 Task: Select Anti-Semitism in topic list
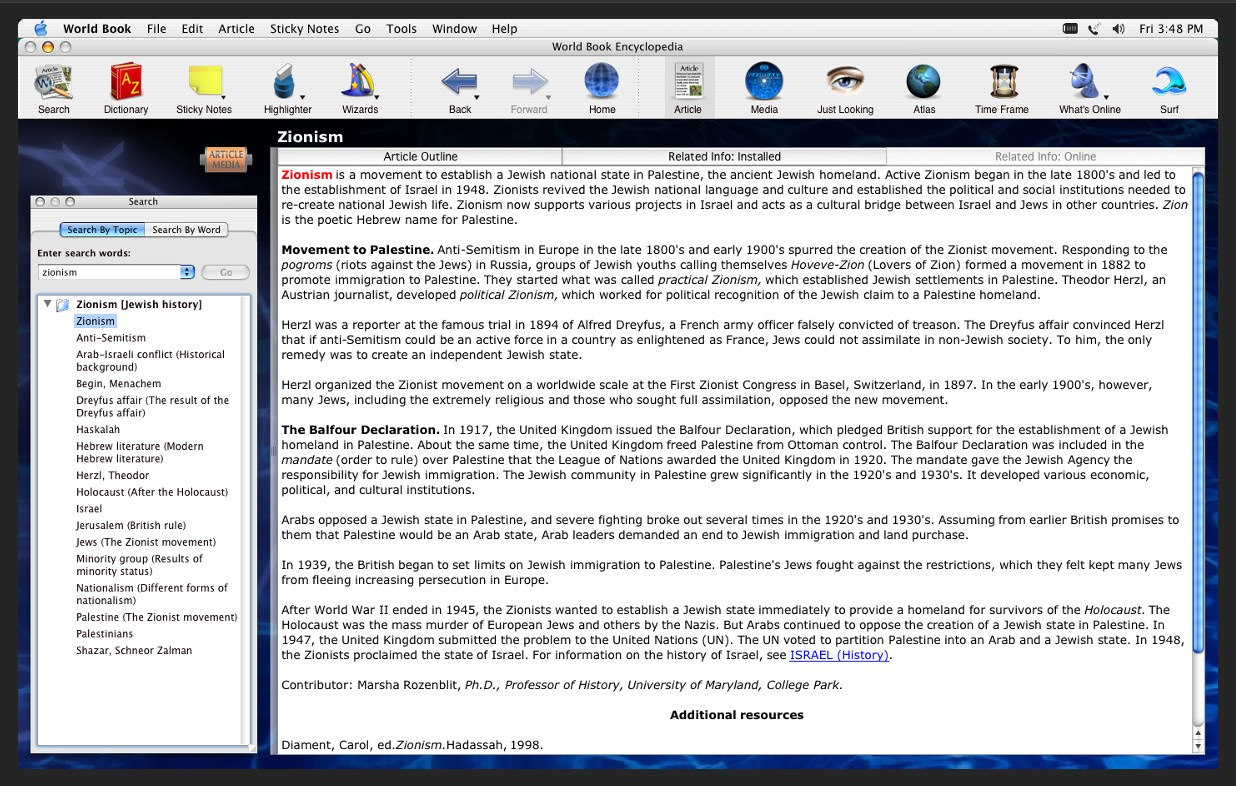point(111,338)
